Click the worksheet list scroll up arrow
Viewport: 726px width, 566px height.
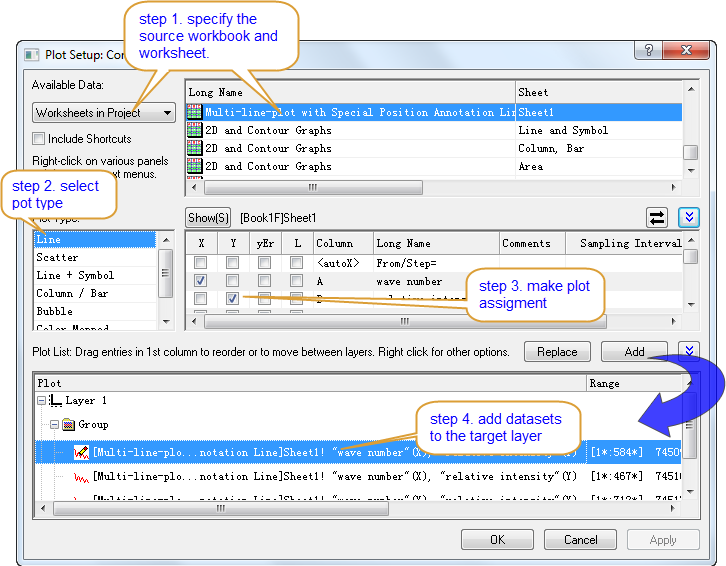[691, 89]
